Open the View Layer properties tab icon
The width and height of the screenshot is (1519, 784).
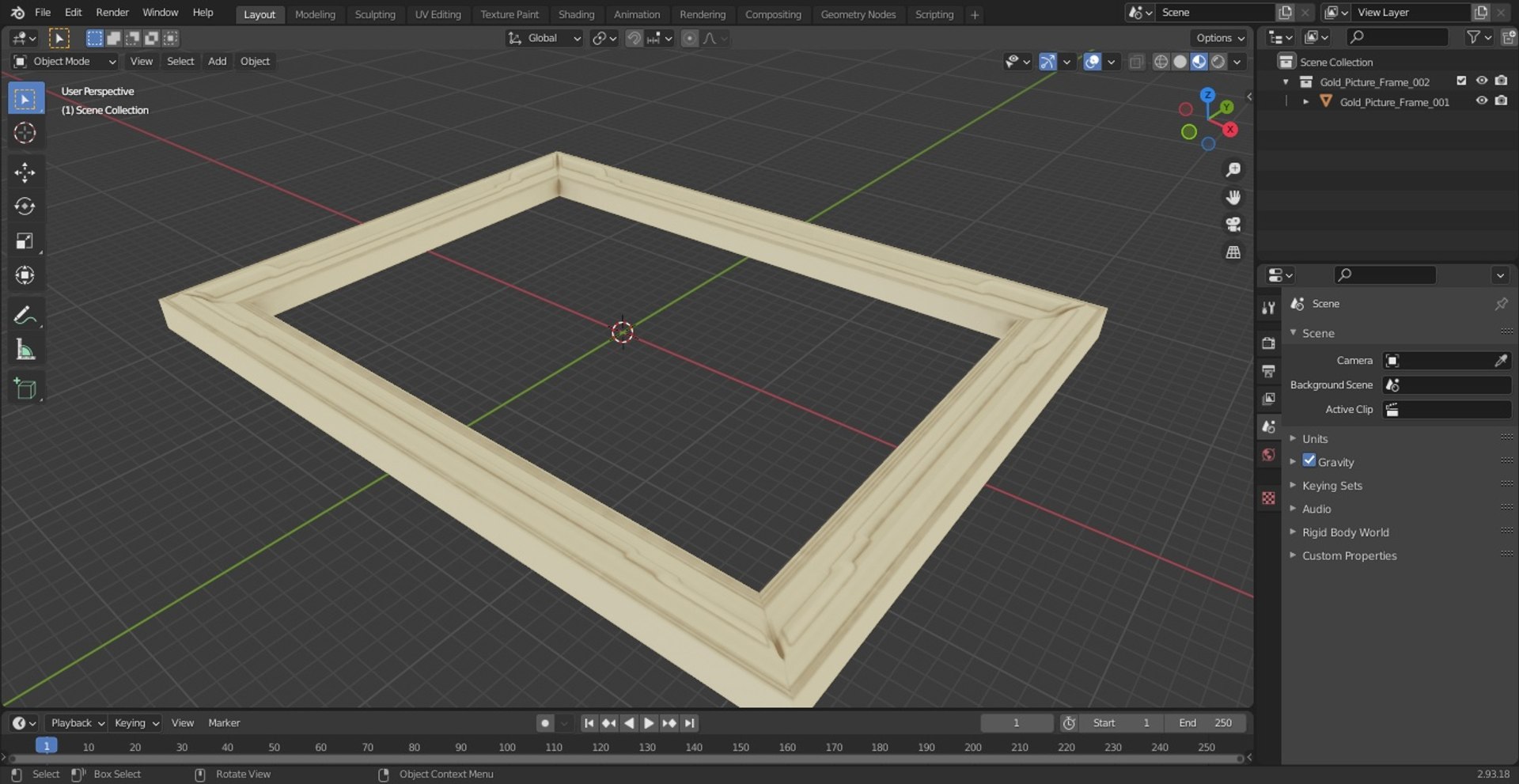(x=1269, y=399)
